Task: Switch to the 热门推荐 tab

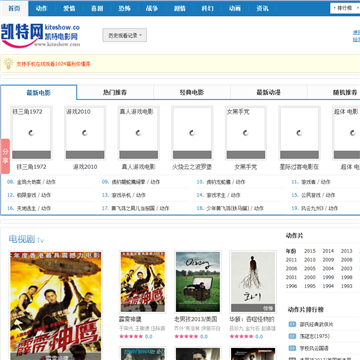Action: point(115,93)
